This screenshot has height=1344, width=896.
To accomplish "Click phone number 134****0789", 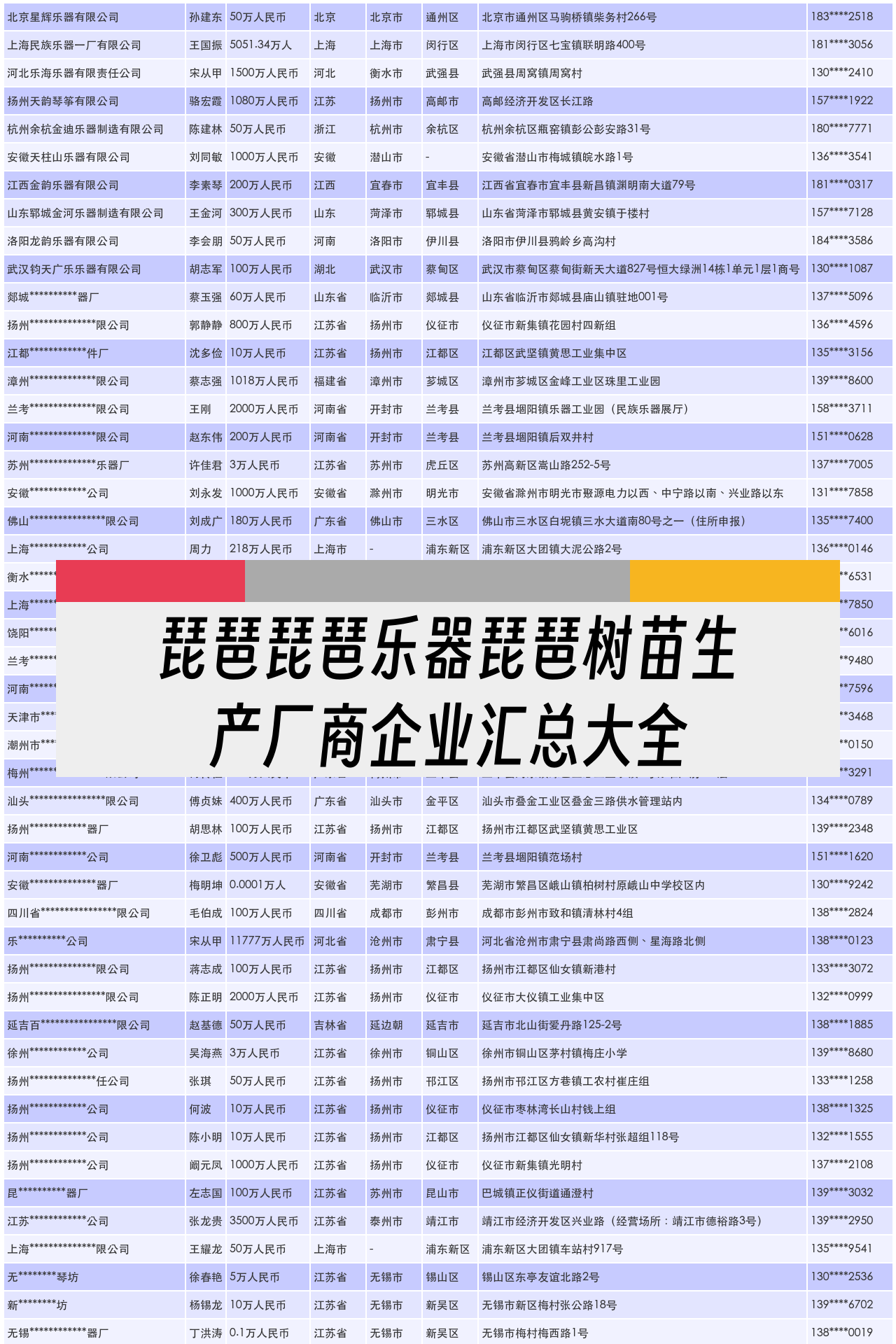I will click(x=842, y=800).
